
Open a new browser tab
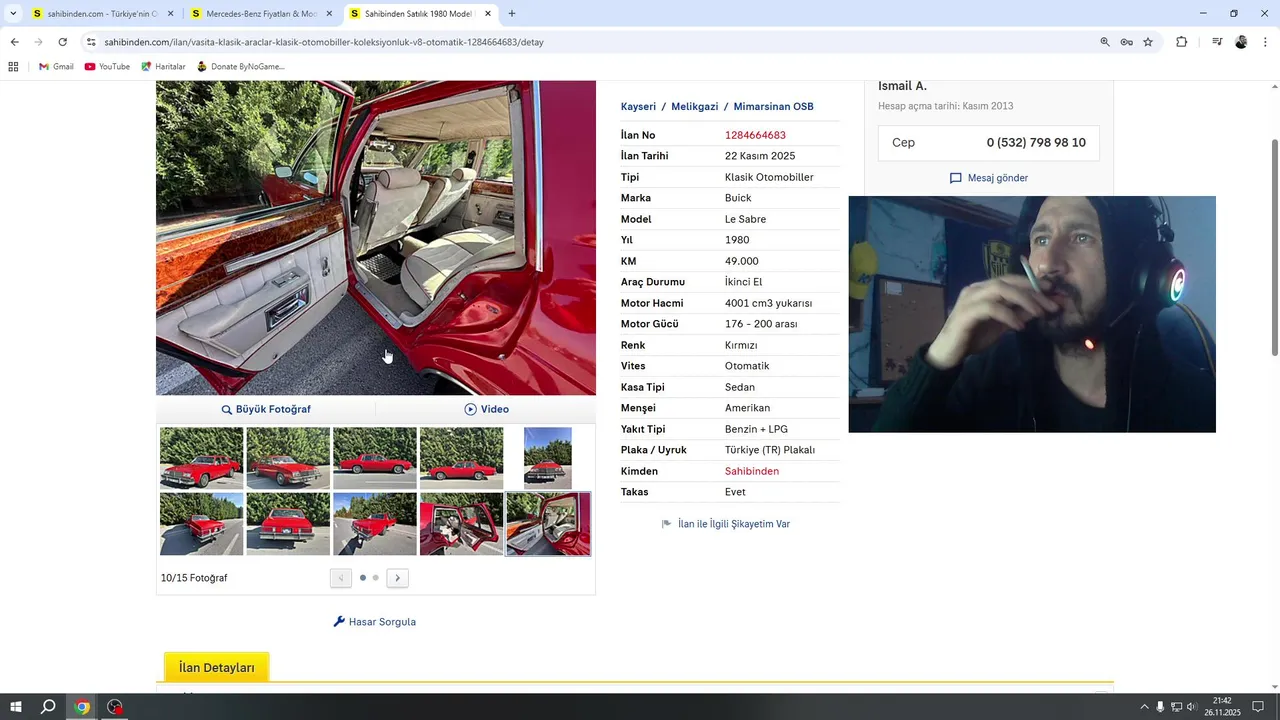click(x=512, y=14)
